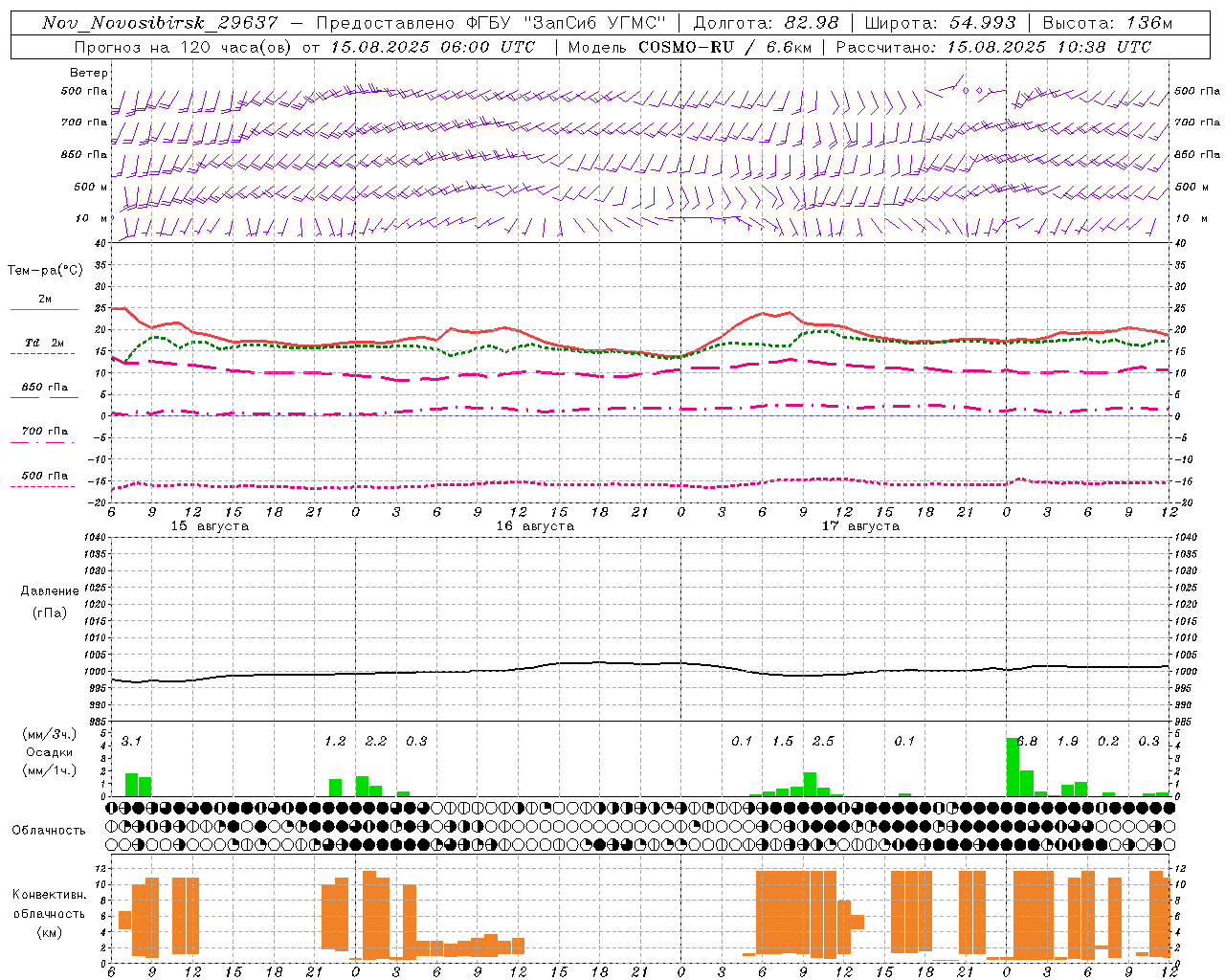Click the Облачность panel label
The image size is (1225, 980).
[49, 830]
